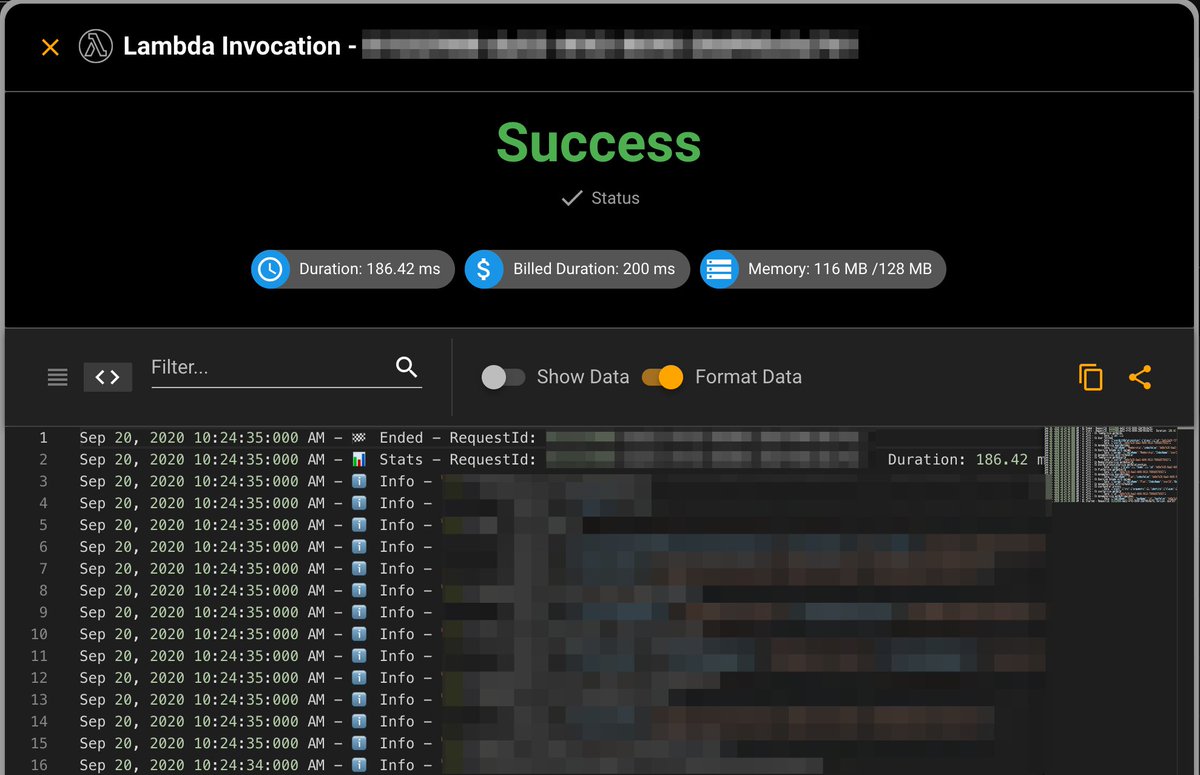Close the Lambda Invocation panel
Image resolution: width=1200 pixels, height=775 pixels.
pyautogui.click(x=50, y=47)
